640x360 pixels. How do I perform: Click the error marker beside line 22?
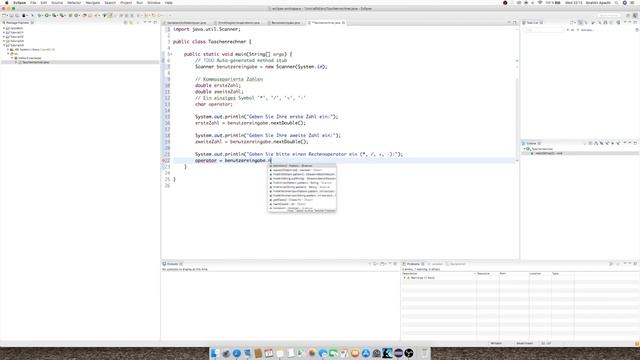coord(163,160)
